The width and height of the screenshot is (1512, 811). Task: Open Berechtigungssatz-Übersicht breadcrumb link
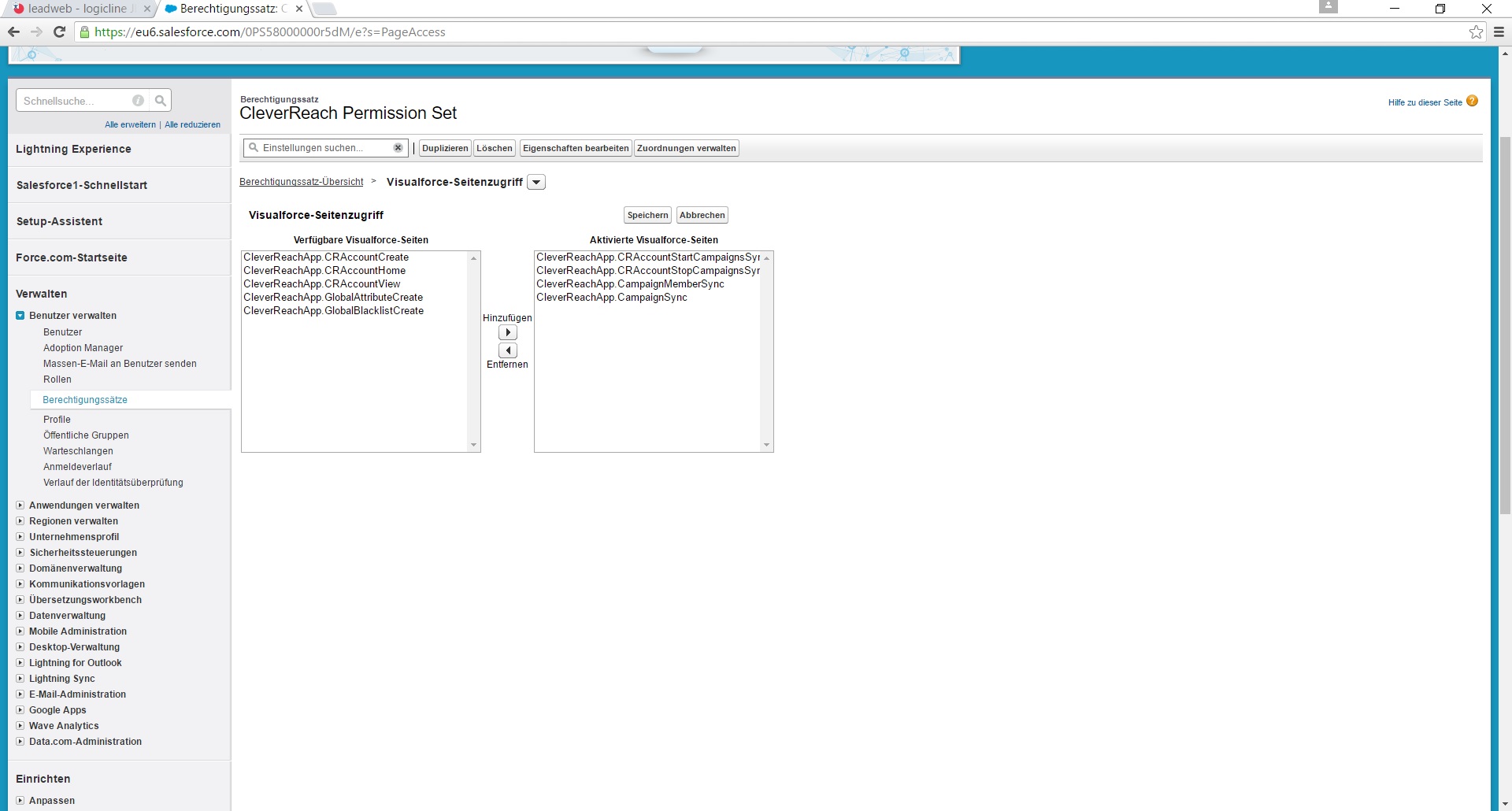click(x=302, y=182)
